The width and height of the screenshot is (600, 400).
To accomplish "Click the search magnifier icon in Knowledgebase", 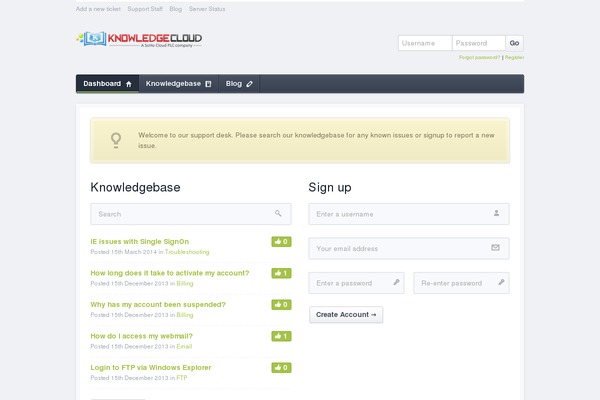I will (278, 214).
